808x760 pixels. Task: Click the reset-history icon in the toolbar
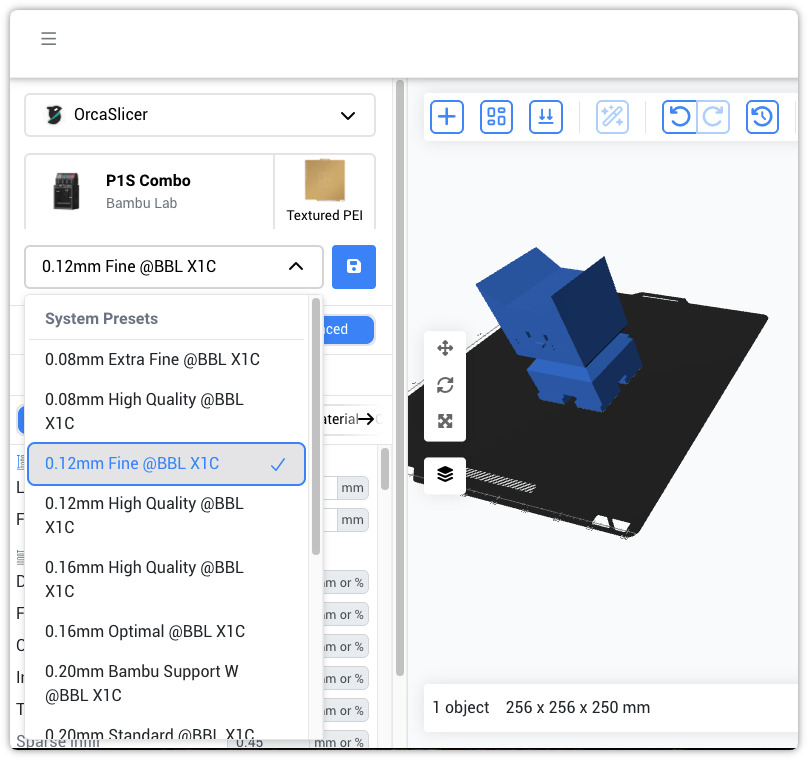point(762,117)
